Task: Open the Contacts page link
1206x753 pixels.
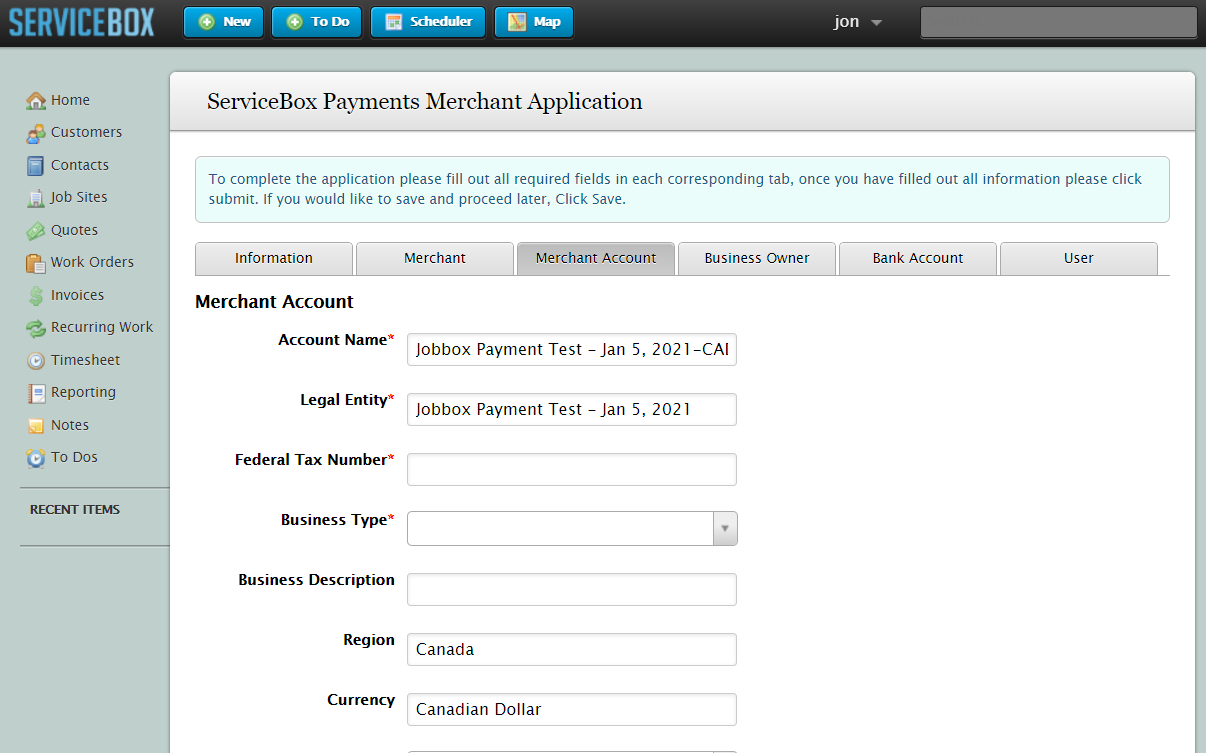Action: [x=80, y=165]
